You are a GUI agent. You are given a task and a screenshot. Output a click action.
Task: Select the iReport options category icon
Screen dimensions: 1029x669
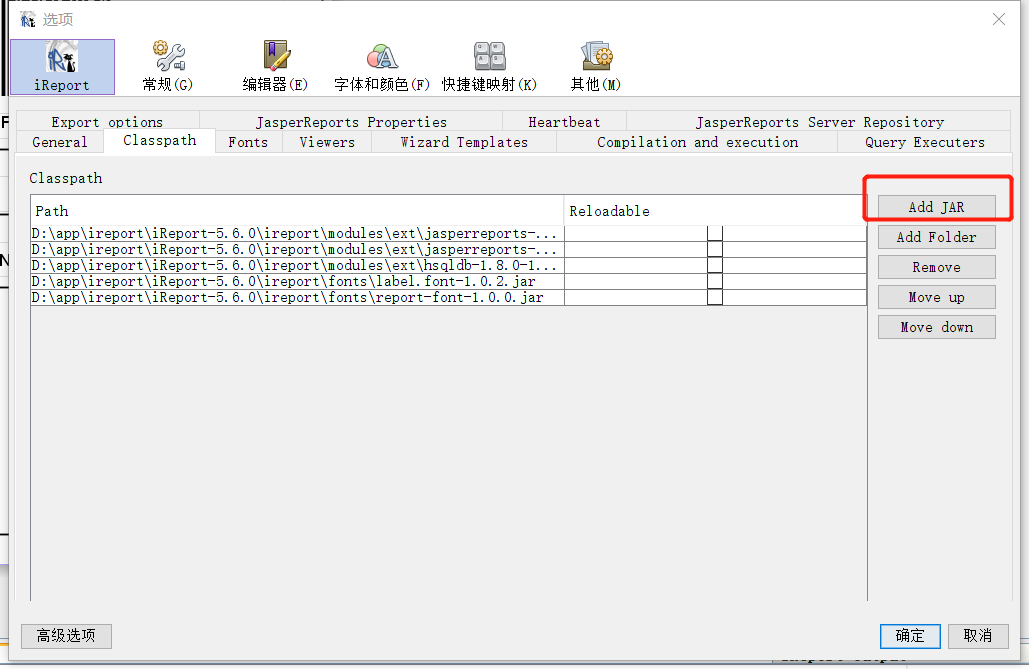click(62, 66)
